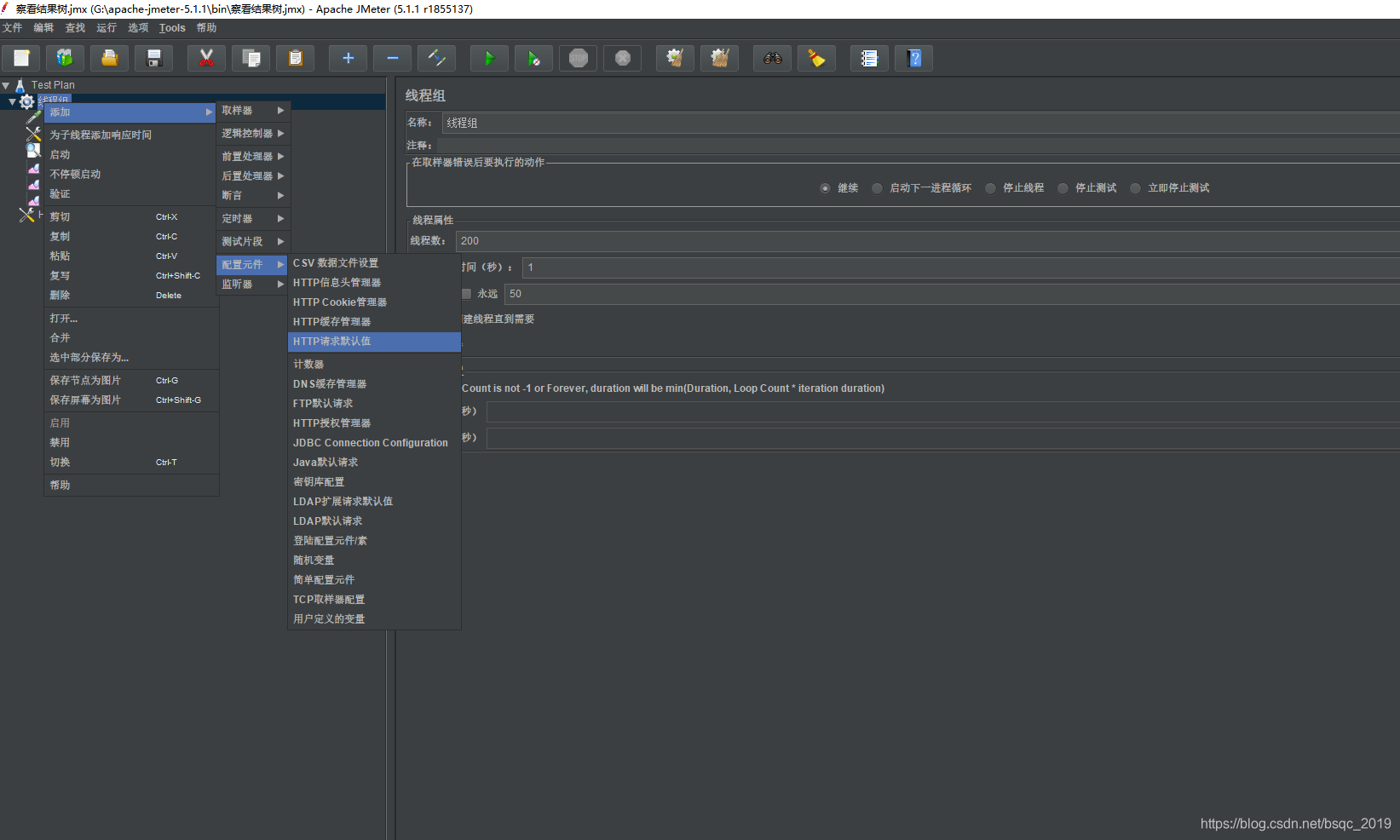
Task: Choose 随机变量 menu item
Action: click(374, 561)
